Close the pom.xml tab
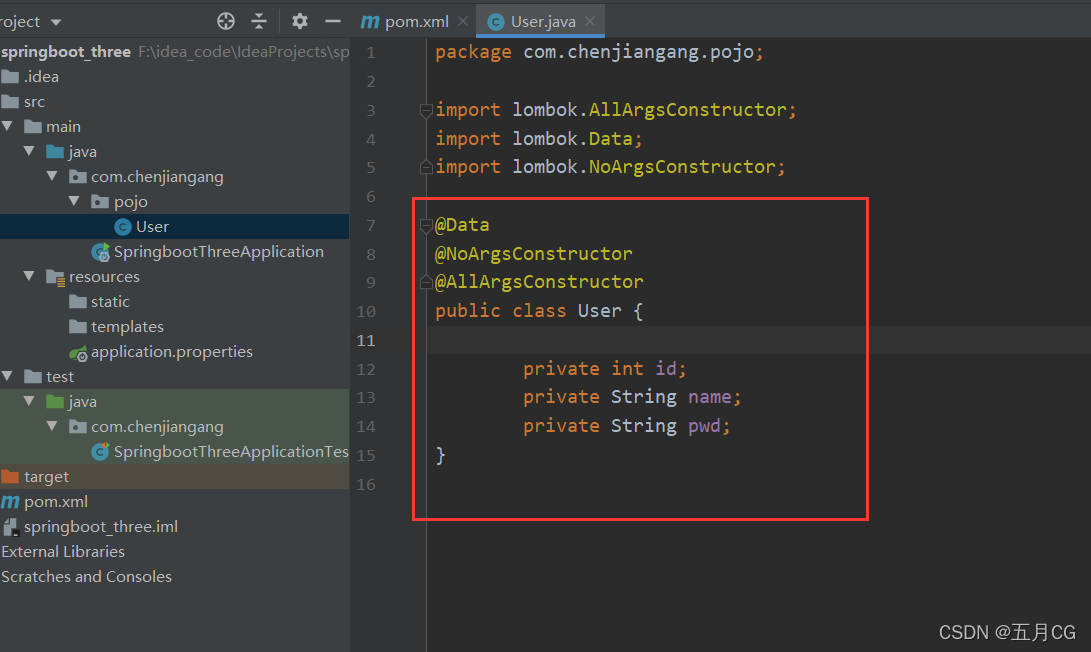Image resolution: width=1091 pixels, height=652 pixels. point(463,22)
